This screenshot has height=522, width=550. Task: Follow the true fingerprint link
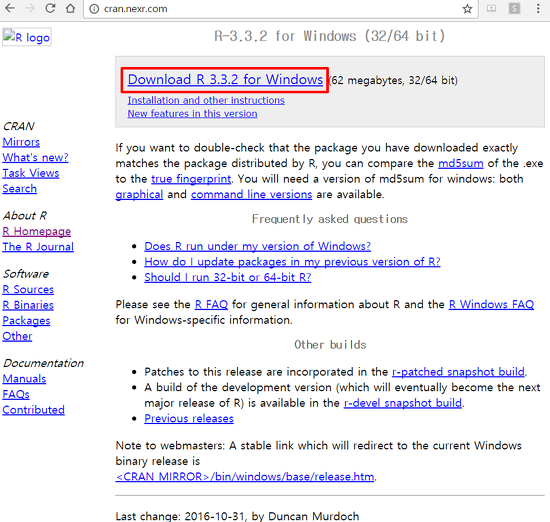click(191, 179)
